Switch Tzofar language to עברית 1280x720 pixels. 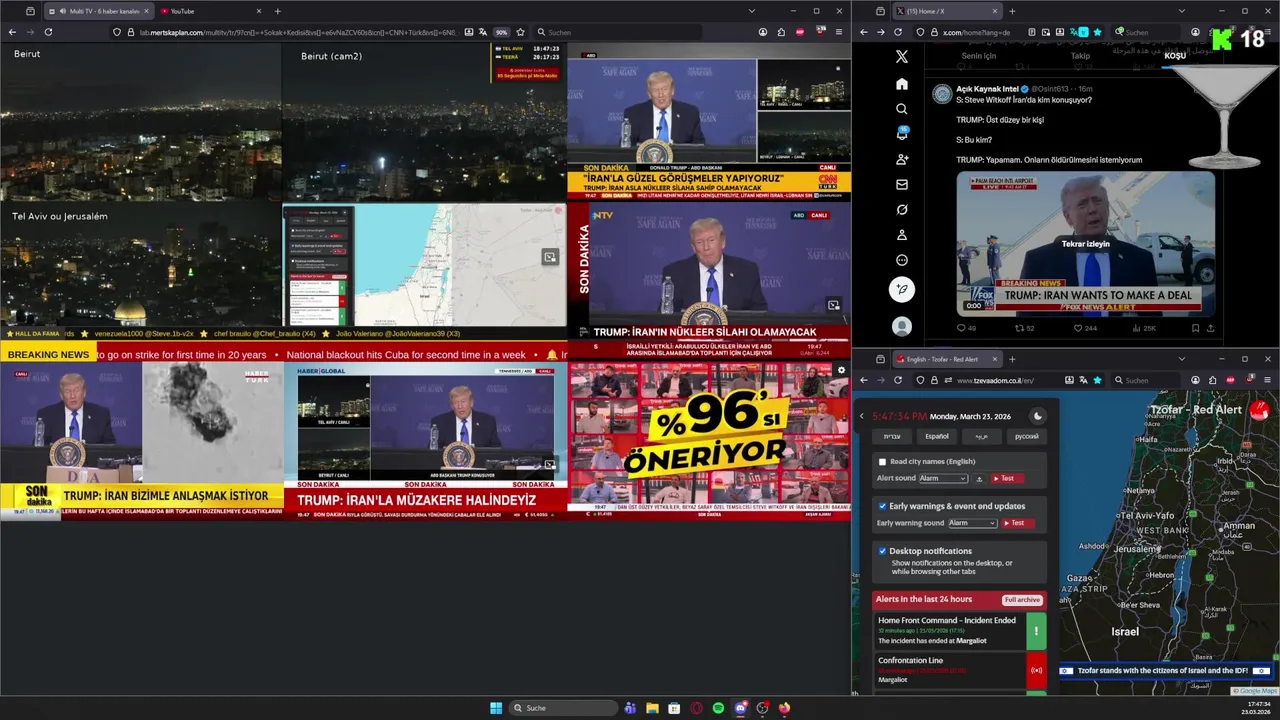click(892, 437)
